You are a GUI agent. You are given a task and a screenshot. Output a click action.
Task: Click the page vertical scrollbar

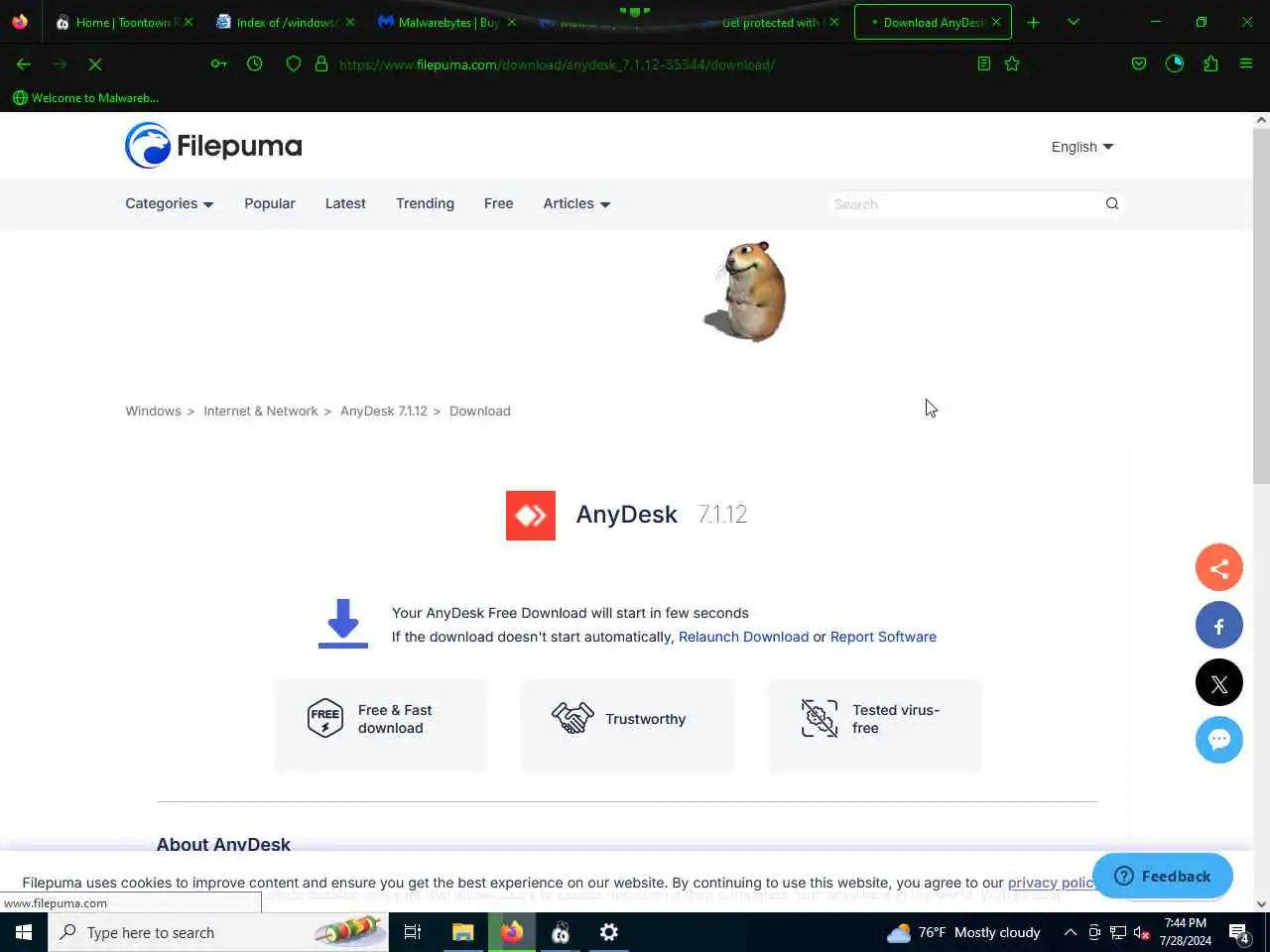click(1261, 304)
